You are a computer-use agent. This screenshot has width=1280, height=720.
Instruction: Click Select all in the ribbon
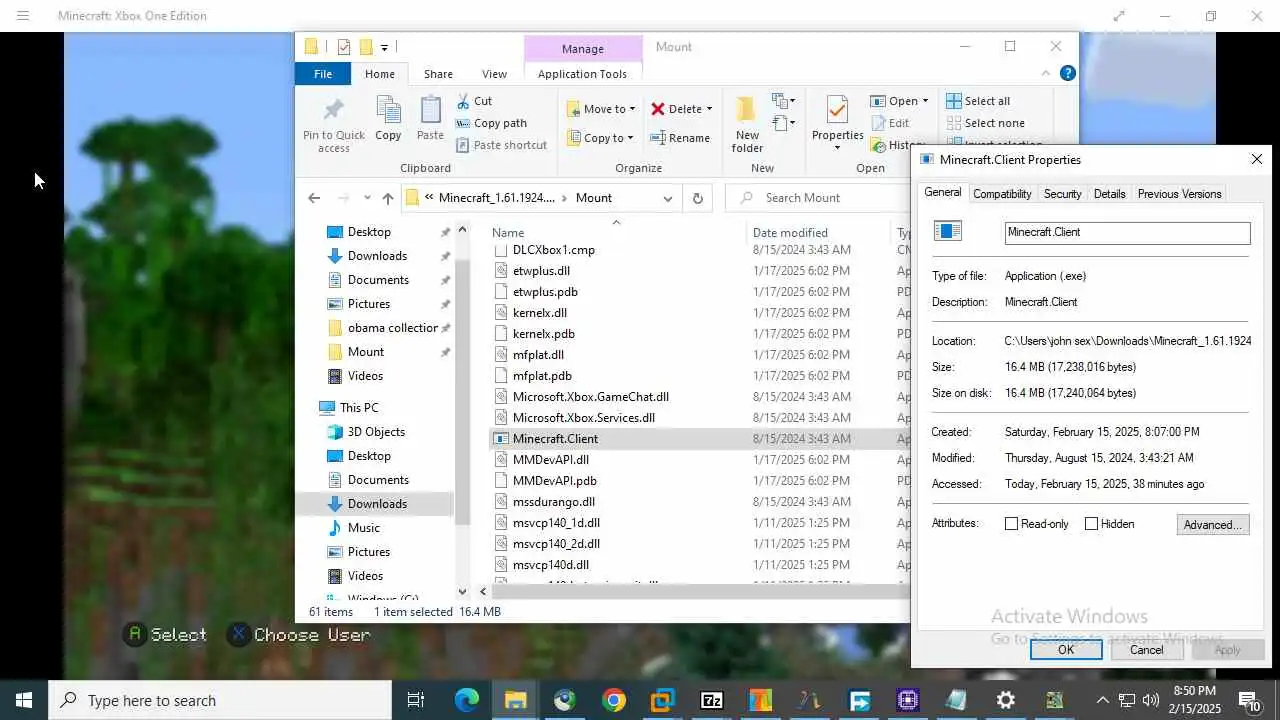(x=978, y=101)
